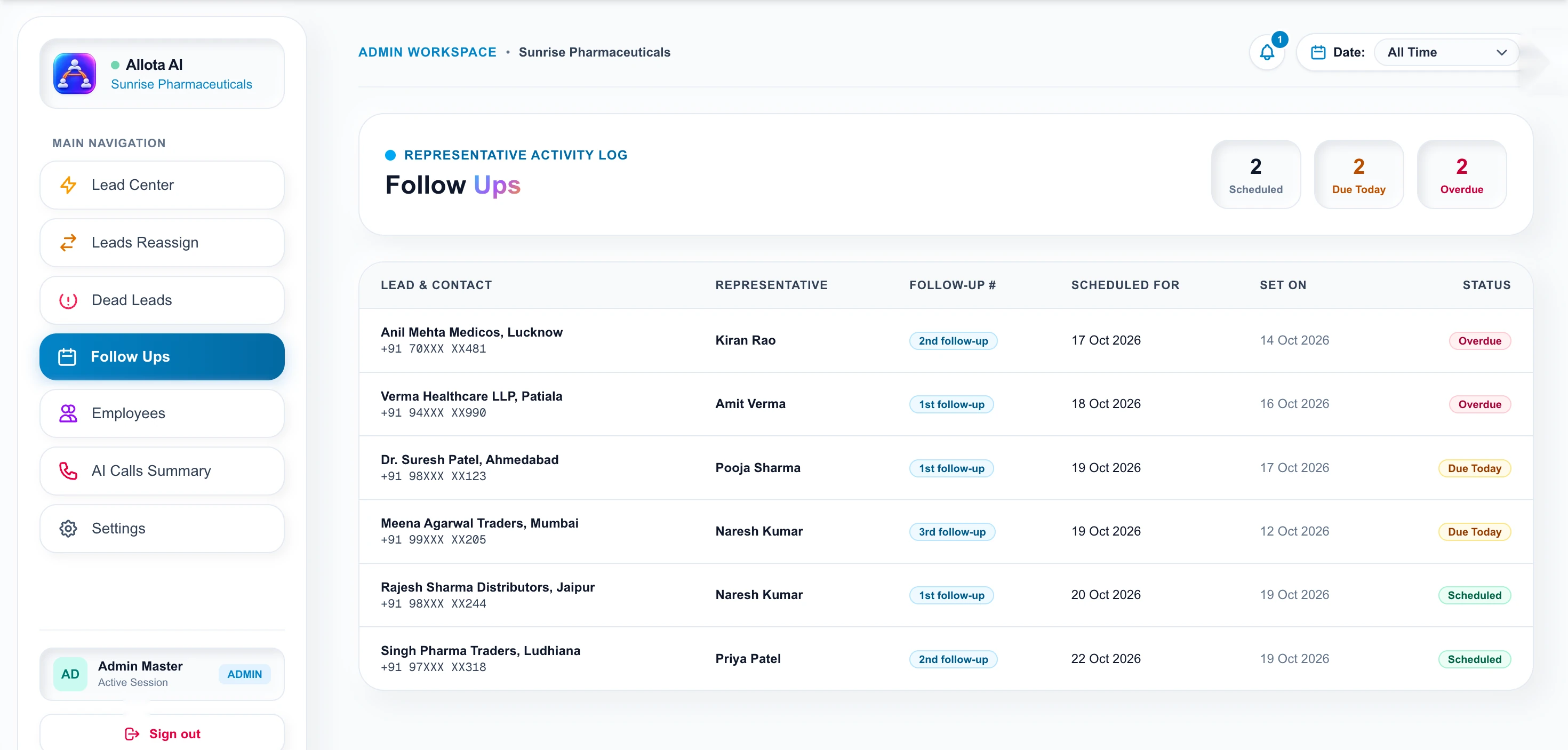This screenshot has width=1568, height=750.
Task: Click the Follow Ups calendar icon
Action: click(x=67, y=357)
